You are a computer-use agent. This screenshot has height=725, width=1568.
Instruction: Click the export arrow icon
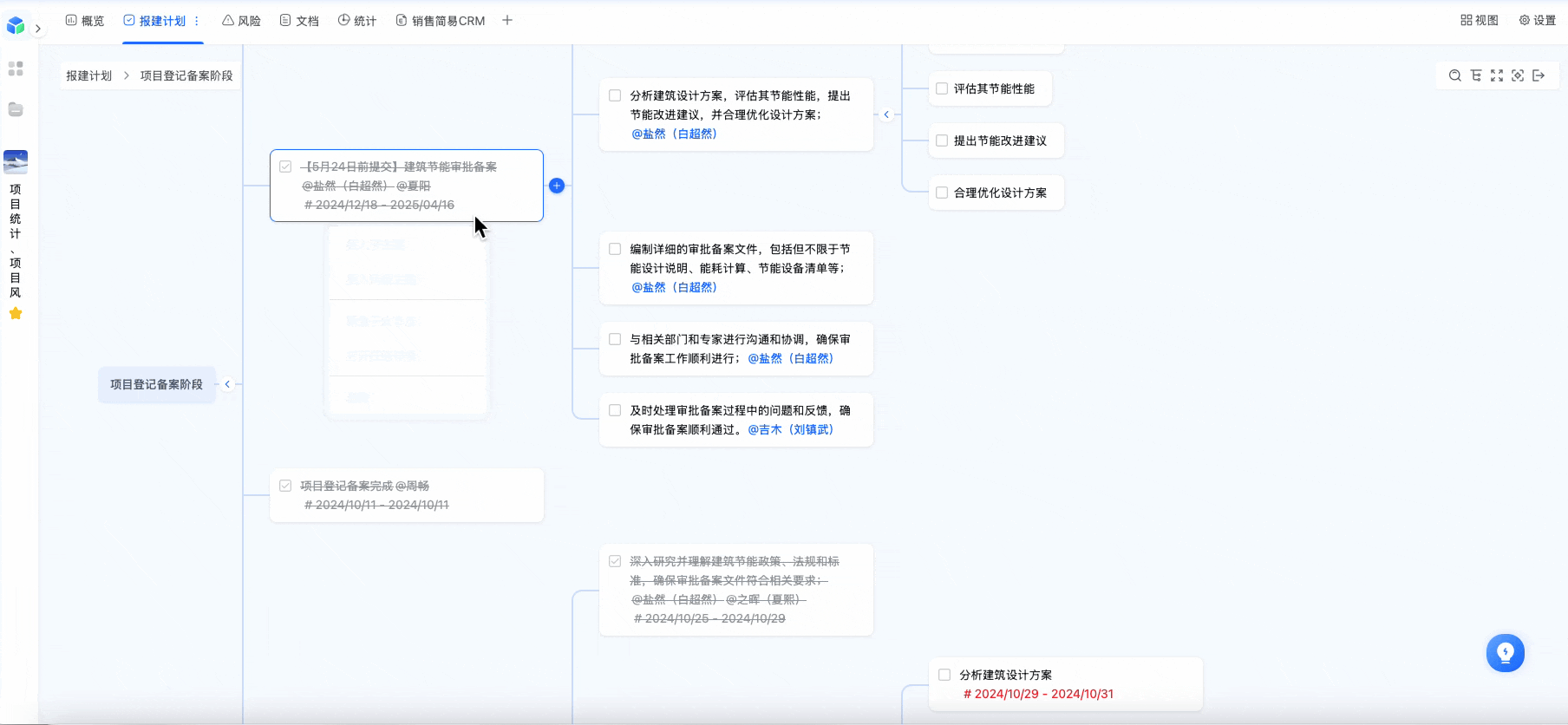tap(1539, 75)
